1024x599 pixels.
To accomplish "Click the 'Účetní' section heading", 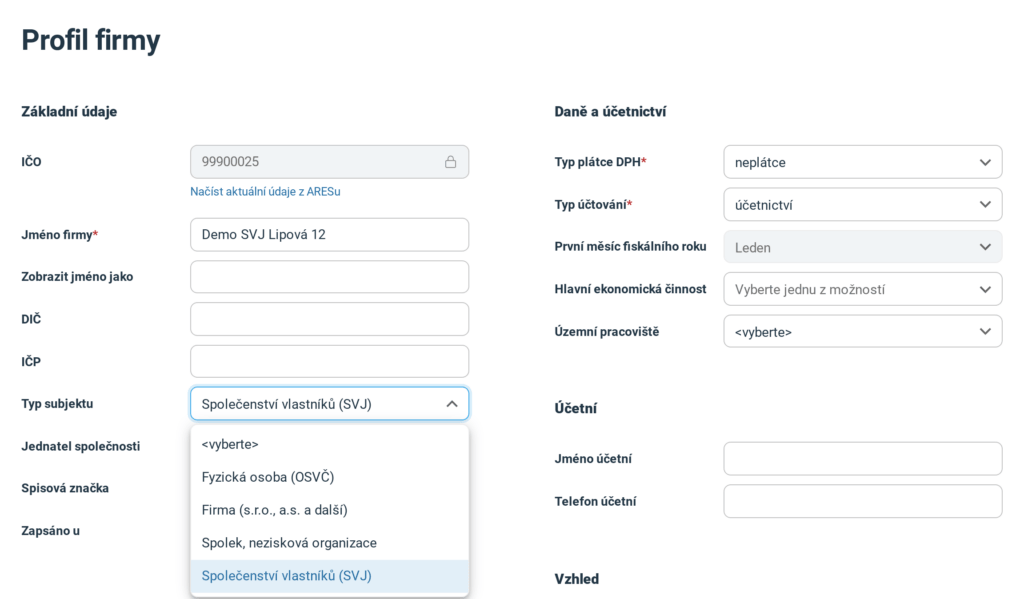I will coord(575,408).
